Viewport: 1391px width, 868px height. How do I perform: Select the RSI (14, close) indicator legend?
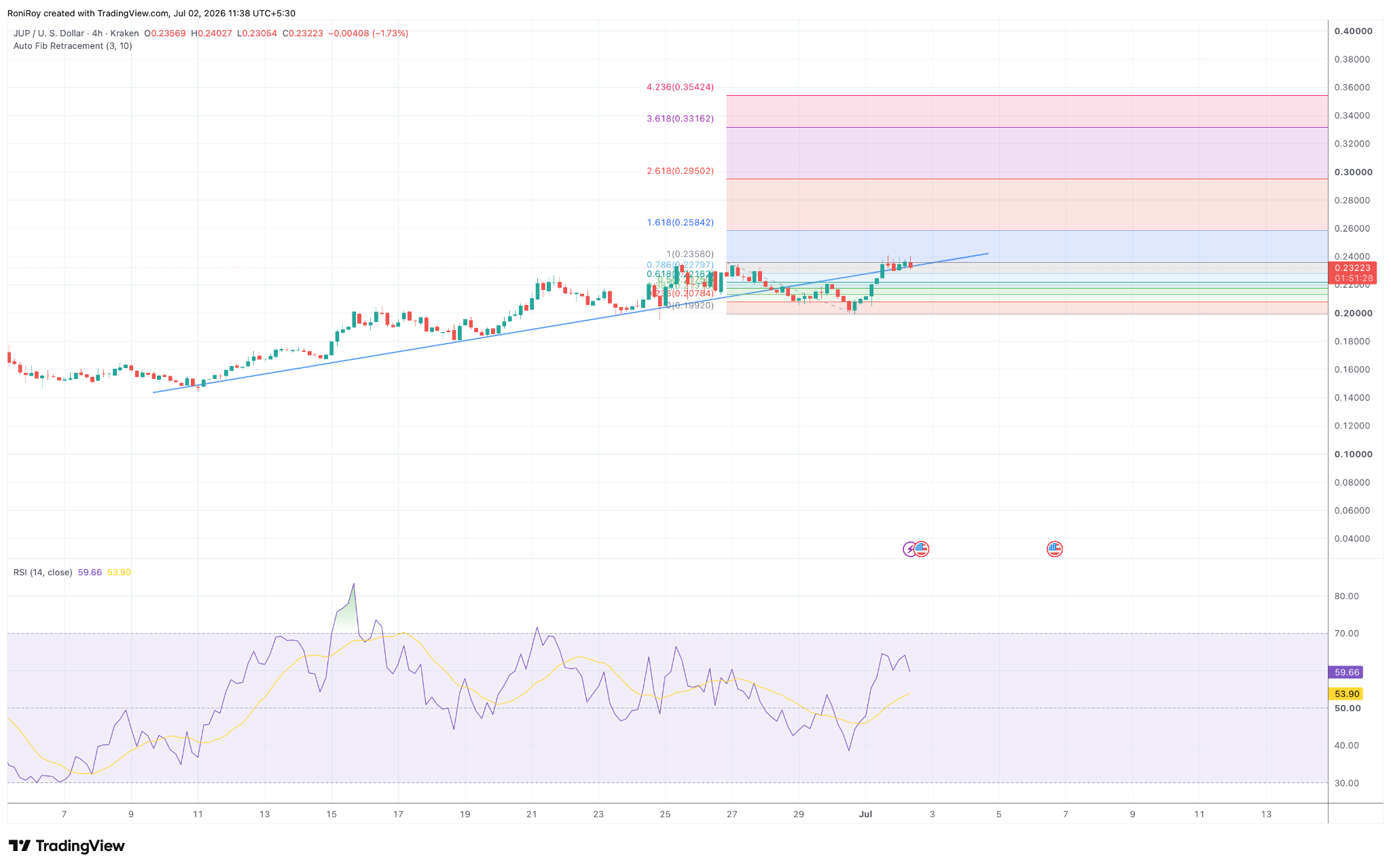click(43, 573)
